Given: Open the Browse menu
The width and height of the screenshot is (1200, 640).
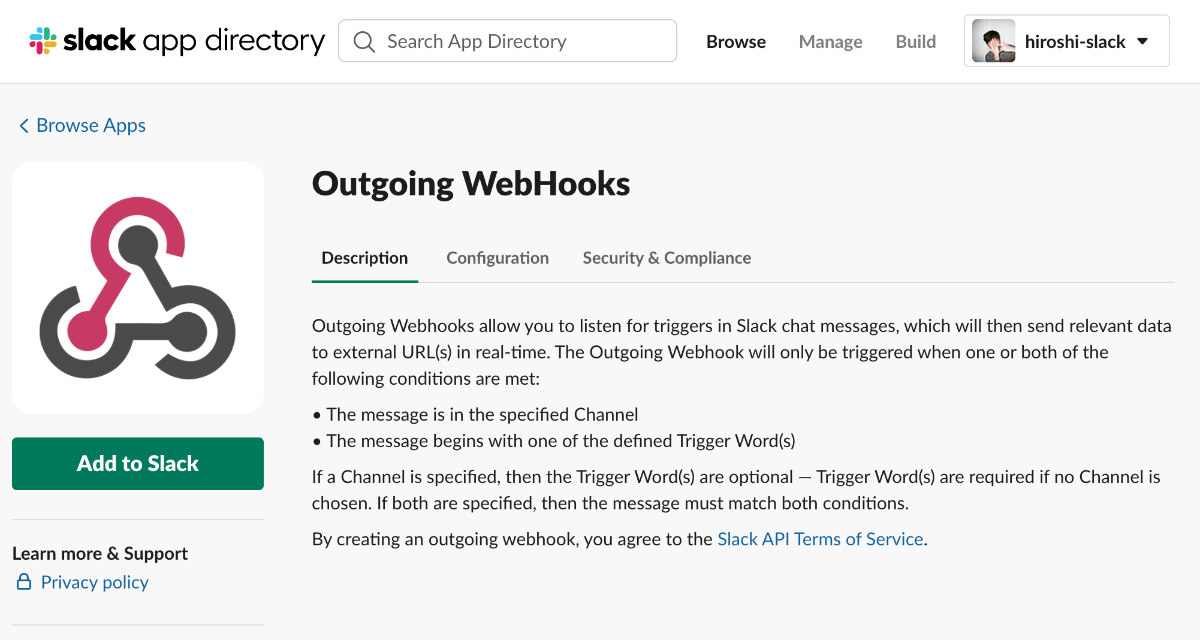Looking at the screenshot, I should (736, 42).
